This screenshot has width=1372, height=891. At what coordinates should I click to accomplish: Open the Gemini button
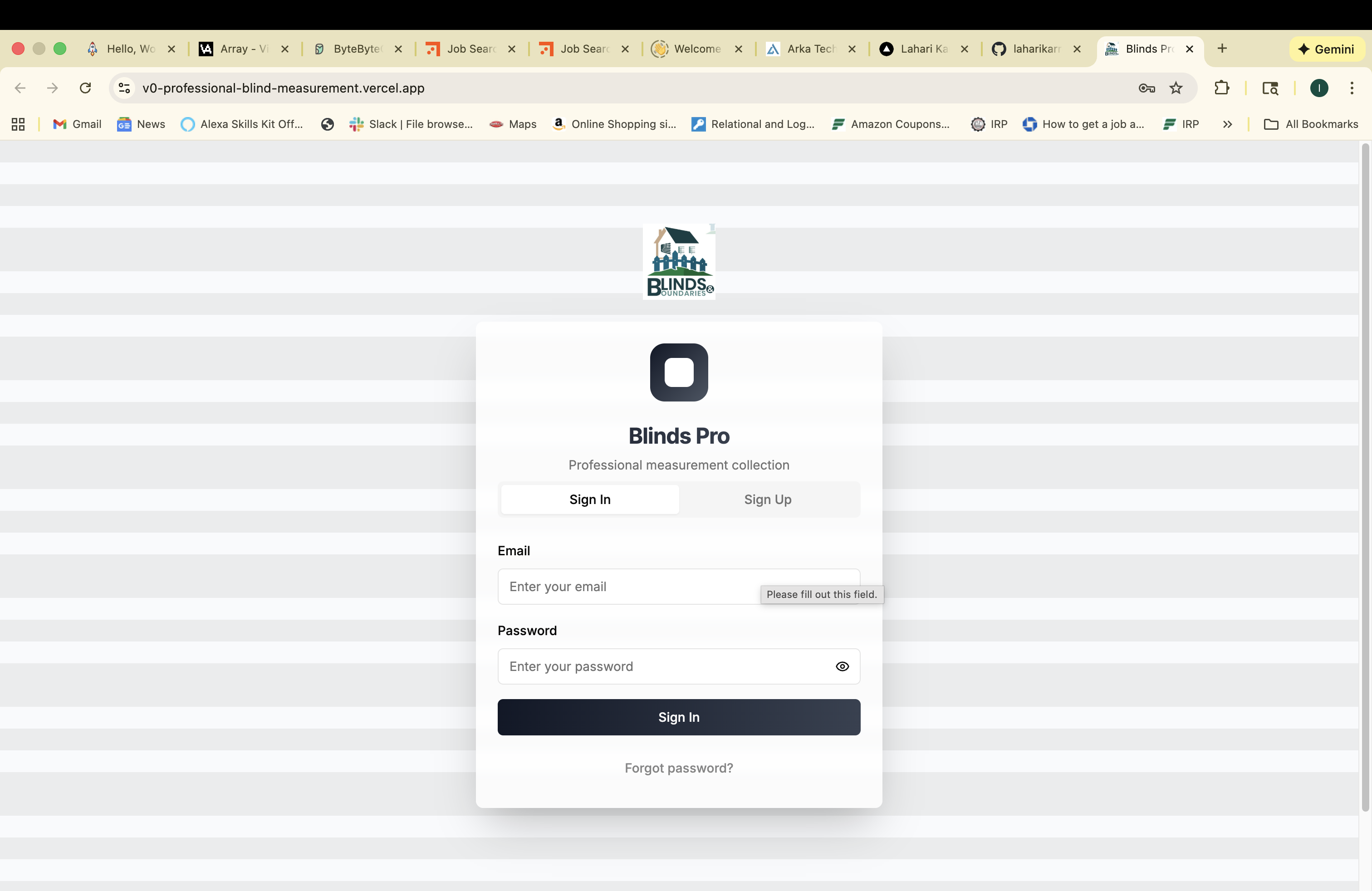click(x=1327, y=49)
